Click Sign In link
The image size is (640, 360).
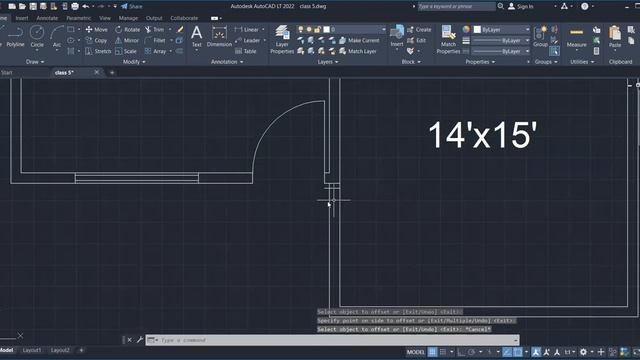[520, 6]
